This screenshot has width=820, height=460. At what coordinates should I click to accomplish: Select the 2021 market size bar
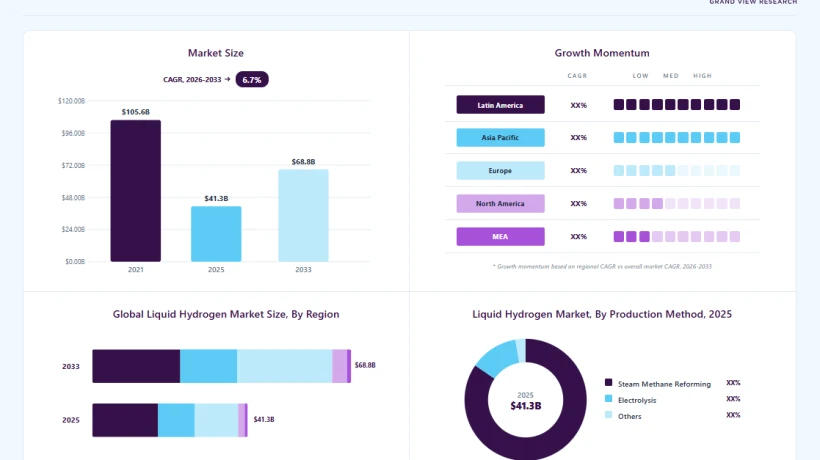coord(135,191)
